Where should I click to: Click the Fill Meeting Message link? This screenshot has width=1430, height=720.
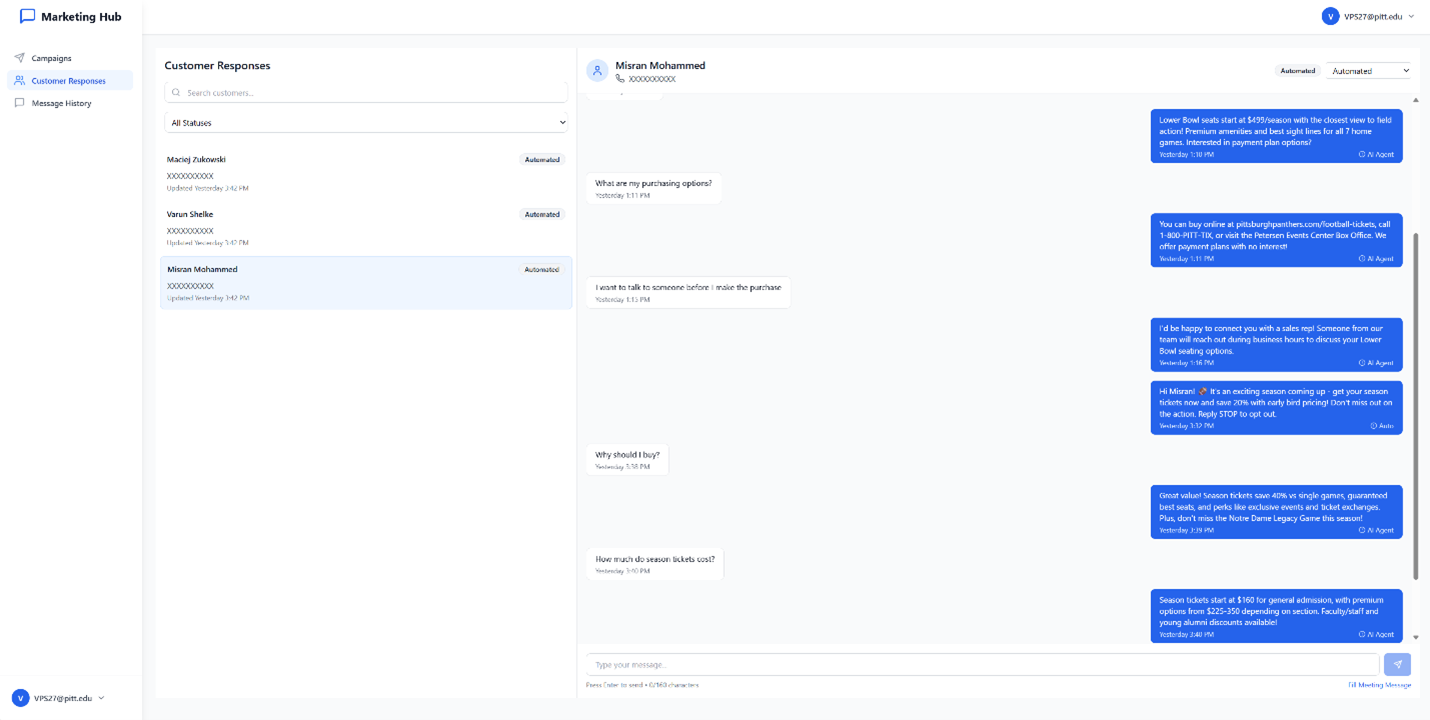point(1379,685)
